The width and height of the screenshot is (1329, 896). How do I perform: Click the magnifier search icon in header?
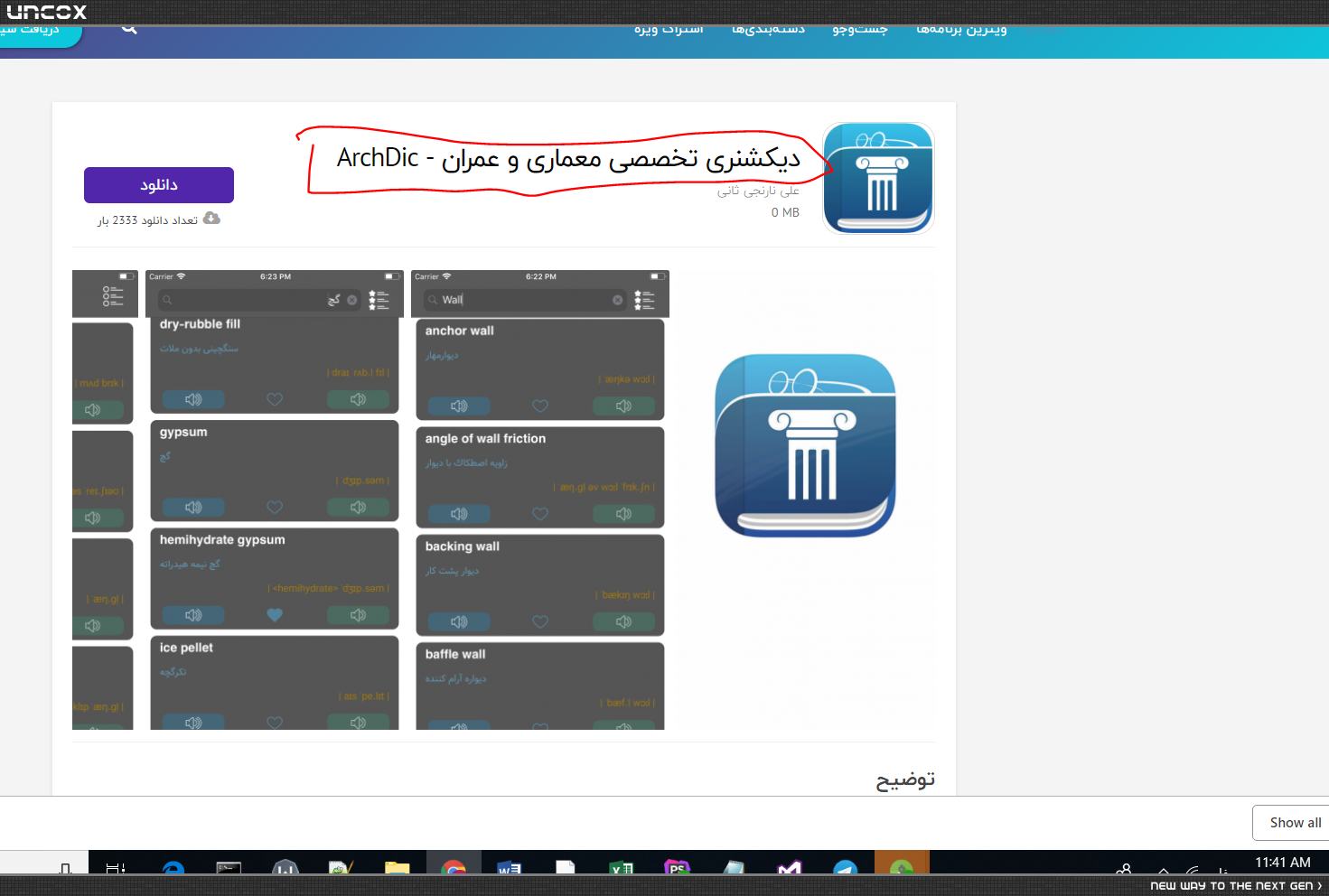coord(129,29)
